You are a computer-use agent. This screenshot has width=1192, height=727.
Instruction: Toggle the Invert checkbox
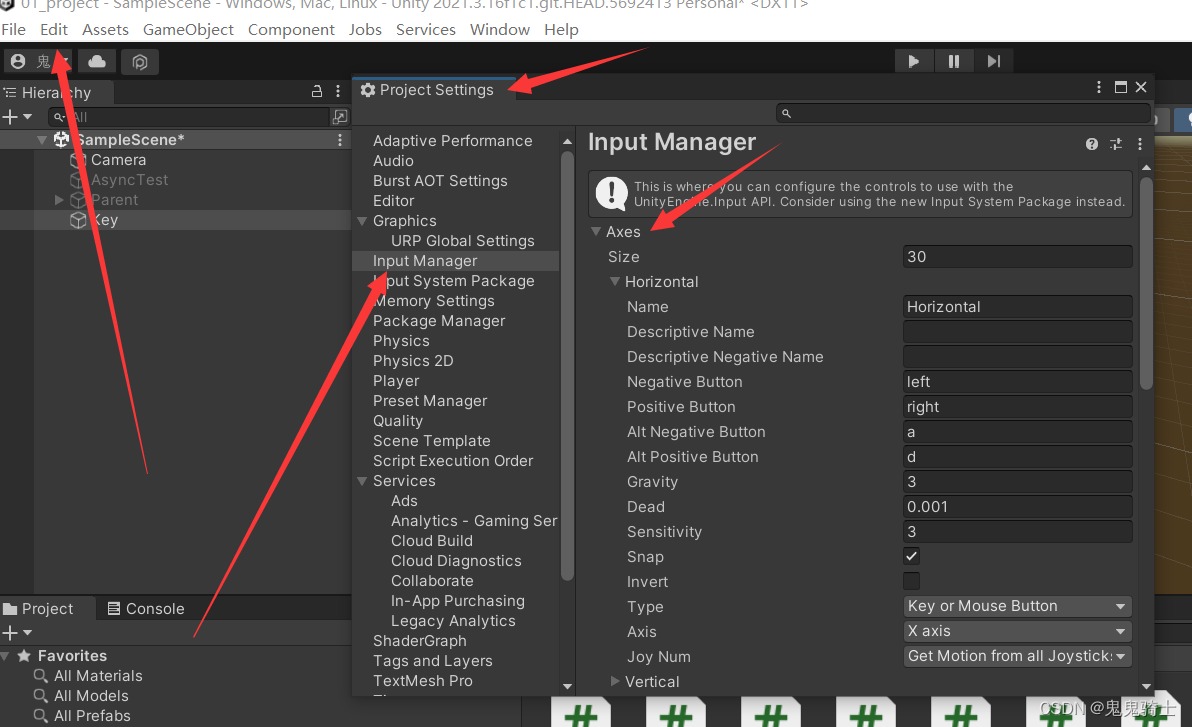(x=911, y=582)
